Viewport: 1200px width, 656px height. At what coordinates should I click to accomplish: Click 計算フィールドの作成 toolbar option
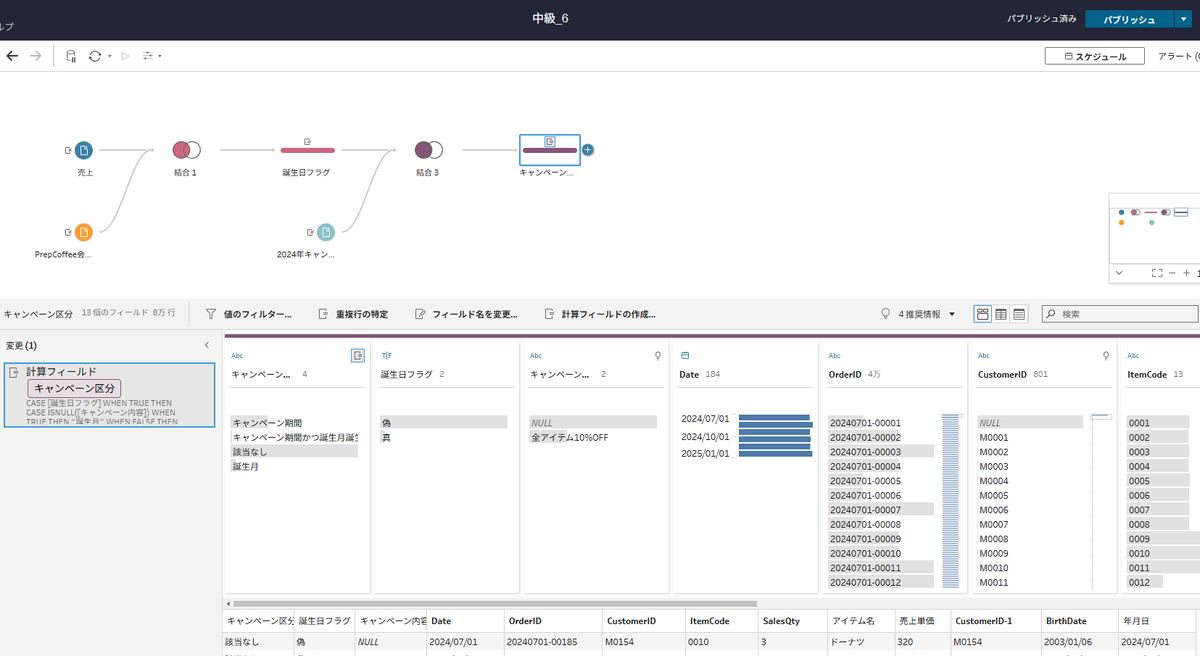600,314
